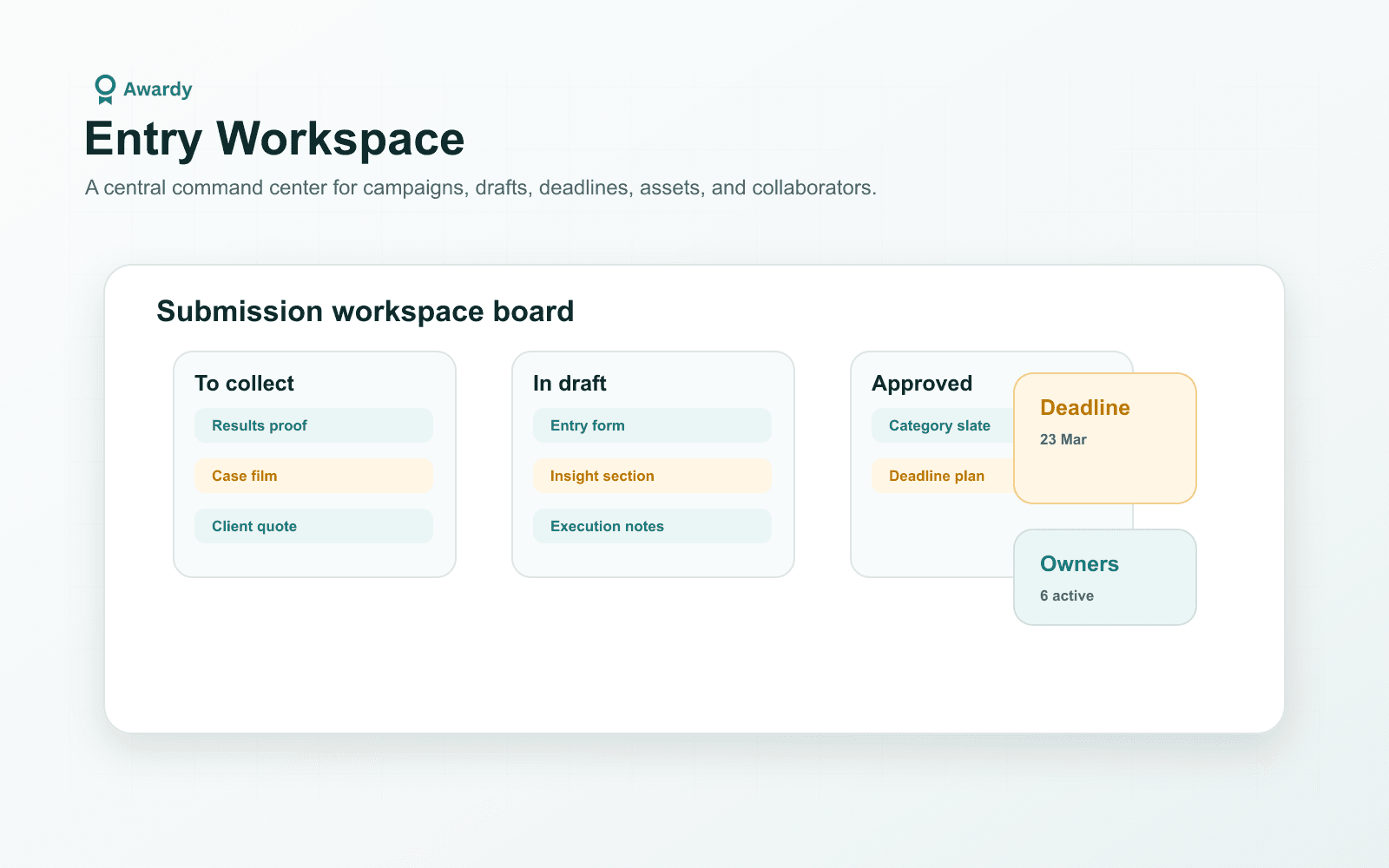Open the Client quote card
1389x868 pixels.
[313, 526]
